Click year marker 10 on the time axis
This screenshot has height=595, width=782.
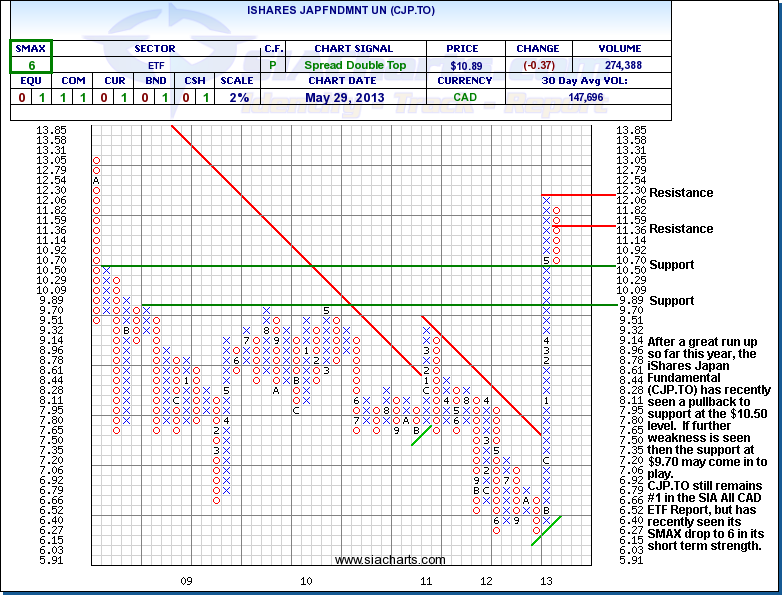pos(307,580)
